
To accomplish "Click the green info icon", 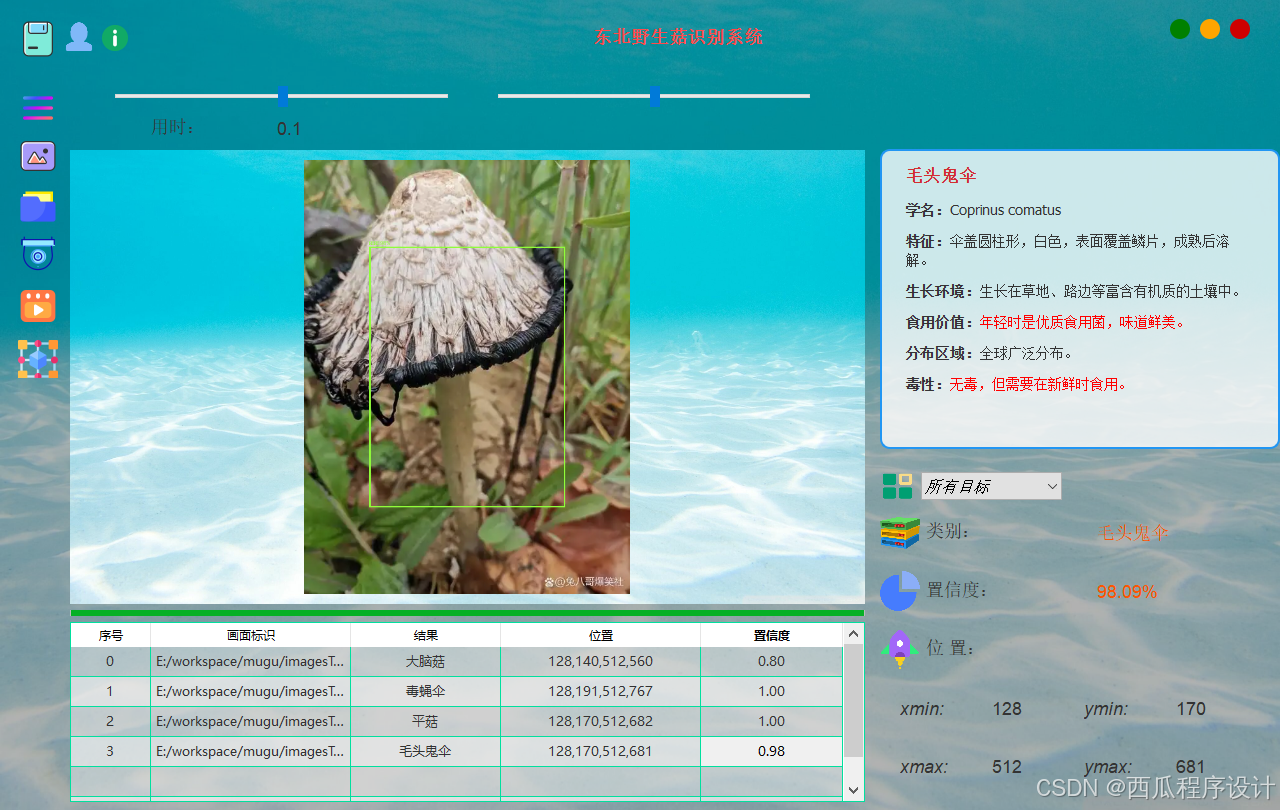I will point(115,39).
